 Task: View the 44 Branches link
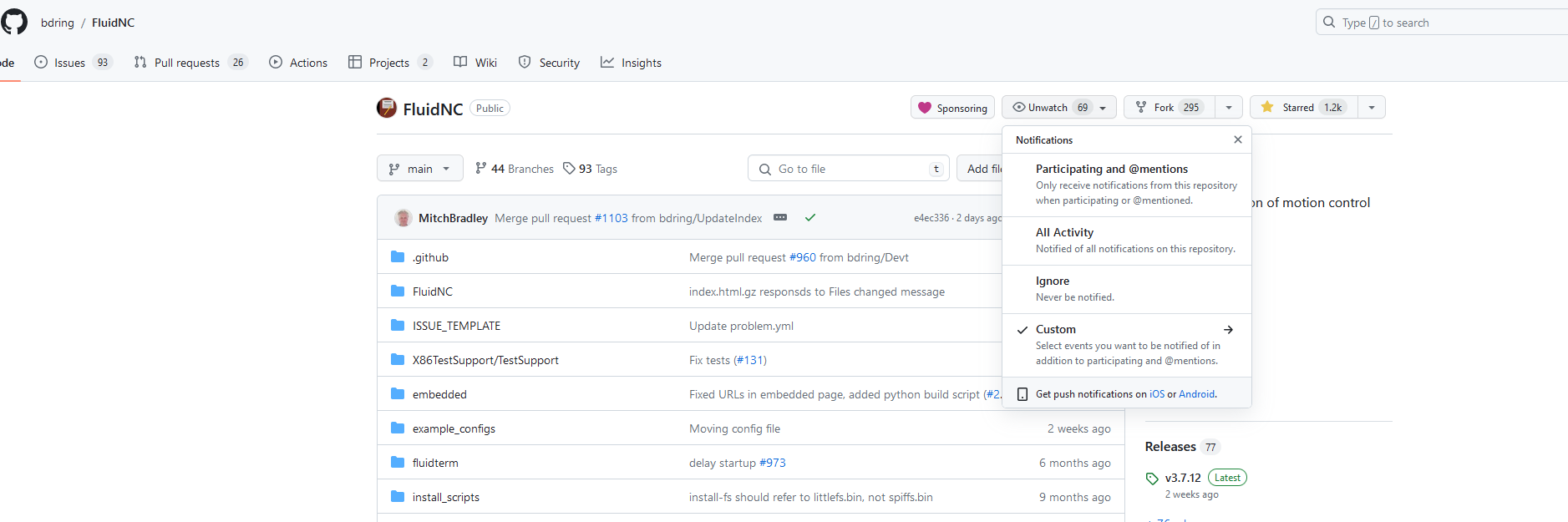tap(514, 169)
